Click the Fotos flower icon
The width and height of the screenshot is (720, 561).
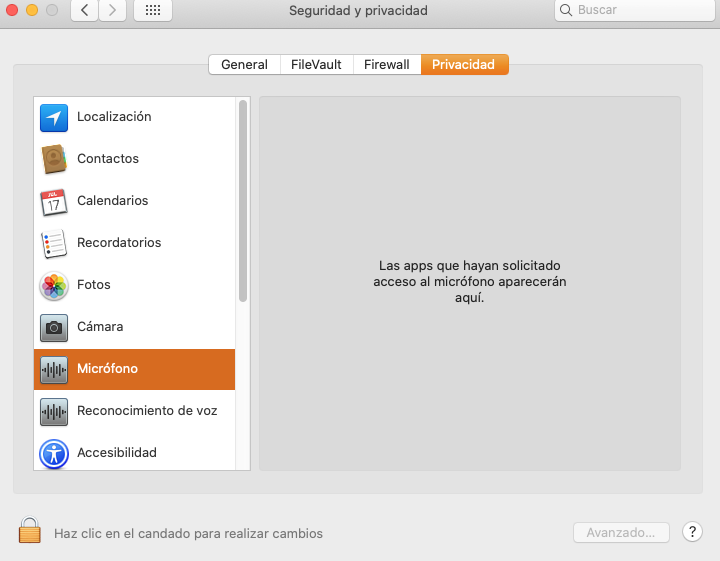click(54, 286)
